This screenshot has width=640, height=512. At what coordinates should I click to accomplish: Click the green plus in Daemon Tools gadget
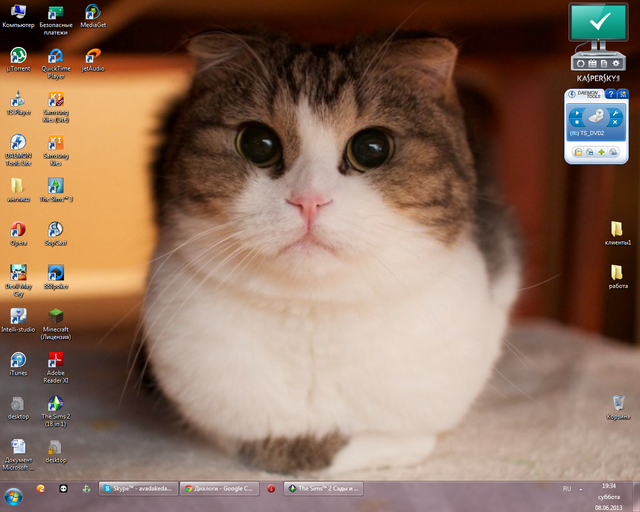(602, 151)
